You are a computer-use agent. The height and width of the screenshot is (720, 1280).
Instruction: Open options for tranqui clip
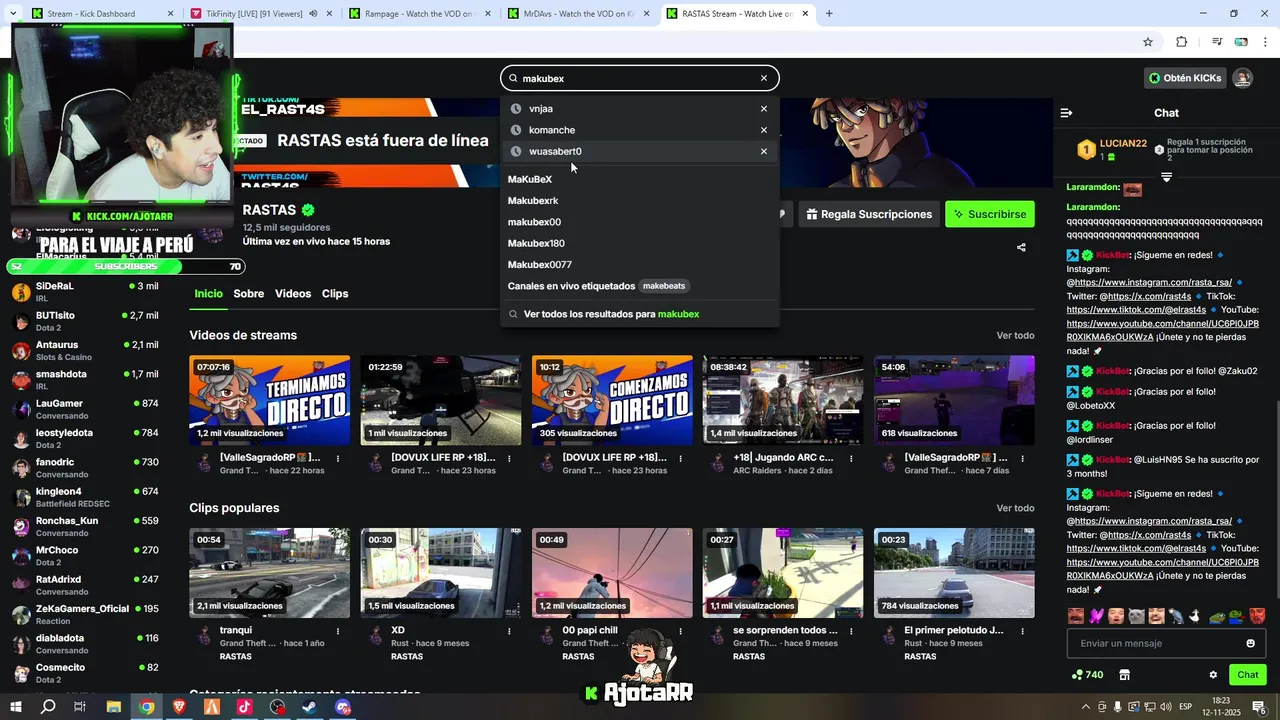click(338, 631)
